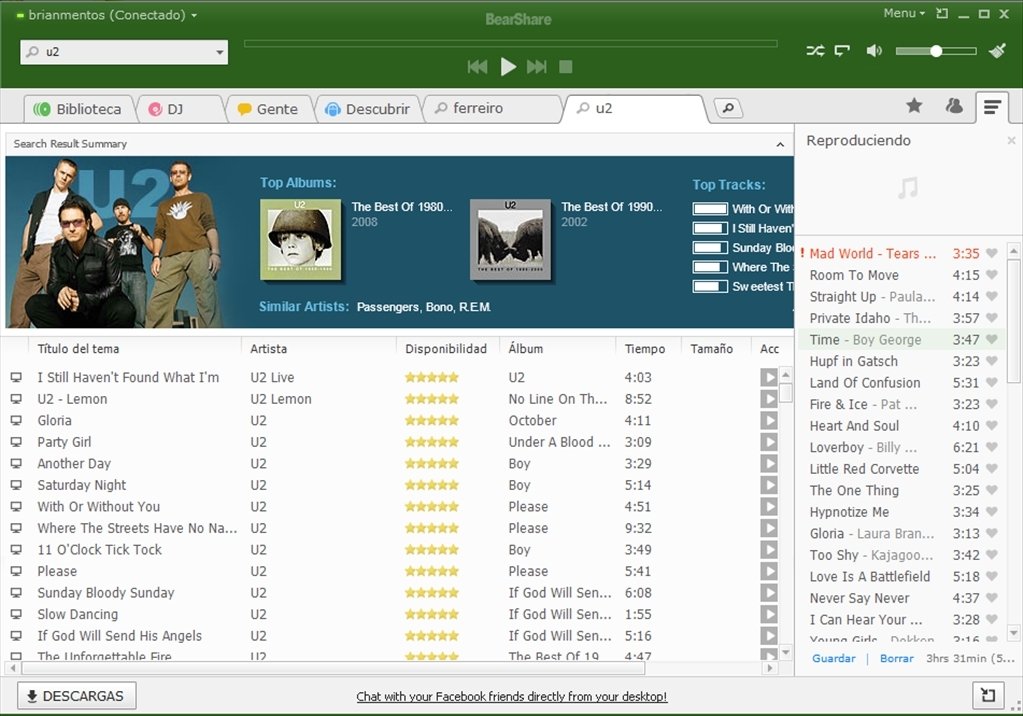Preview Sunday Bloody Sunday play button

[769, 593]
